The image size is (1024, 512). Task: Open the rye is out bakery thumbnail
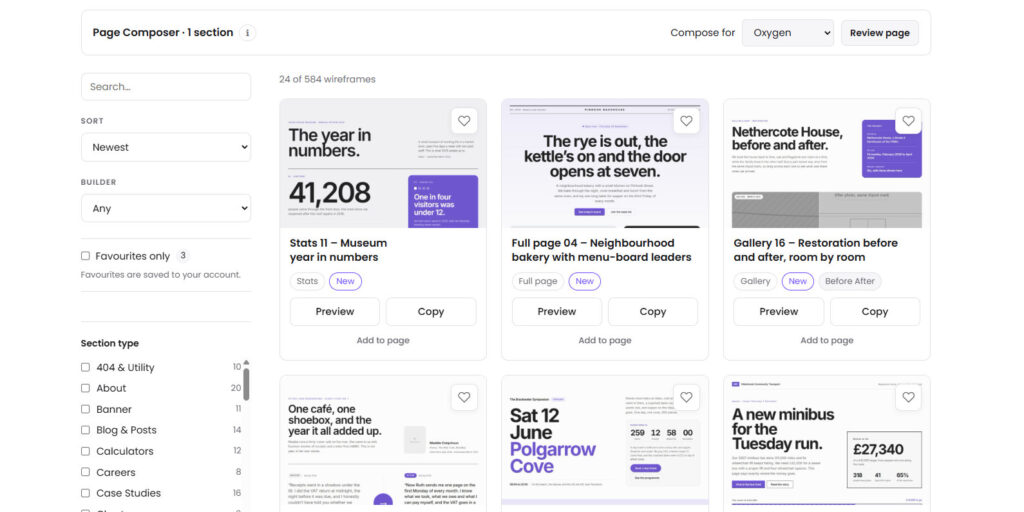[605, 164]
